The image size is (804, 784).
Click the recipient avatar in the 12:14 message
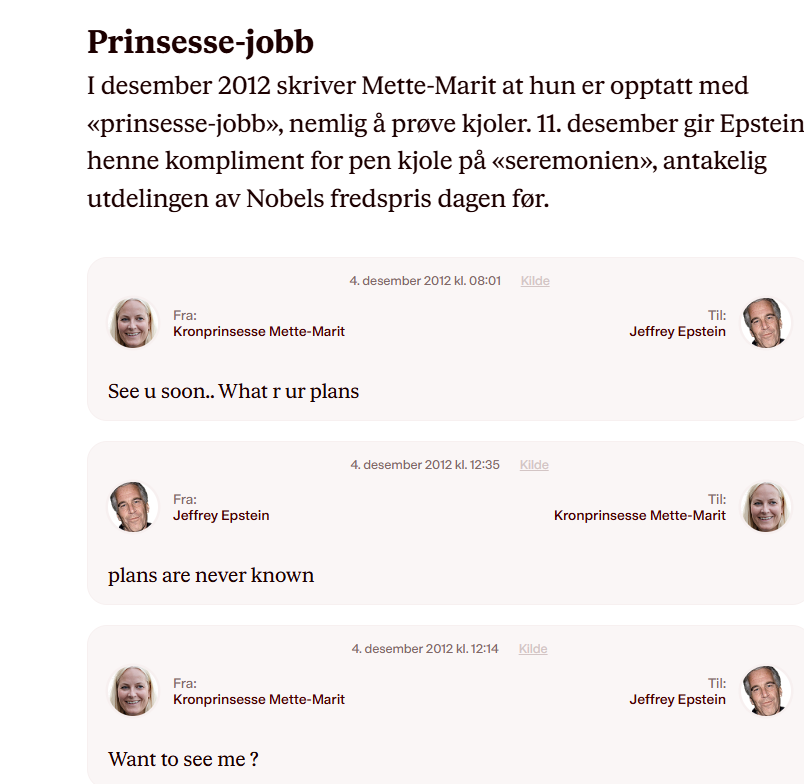tap(766, 691)
